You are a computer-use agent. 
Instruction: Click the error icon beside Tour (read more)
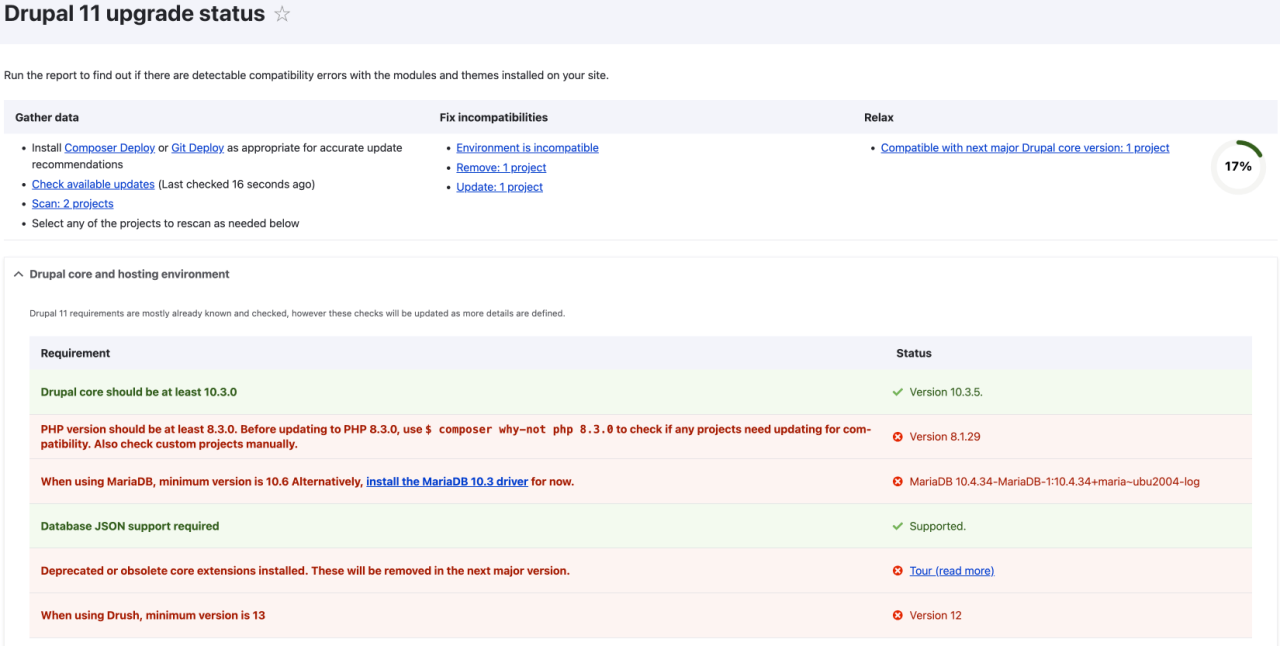pos(897,570)
